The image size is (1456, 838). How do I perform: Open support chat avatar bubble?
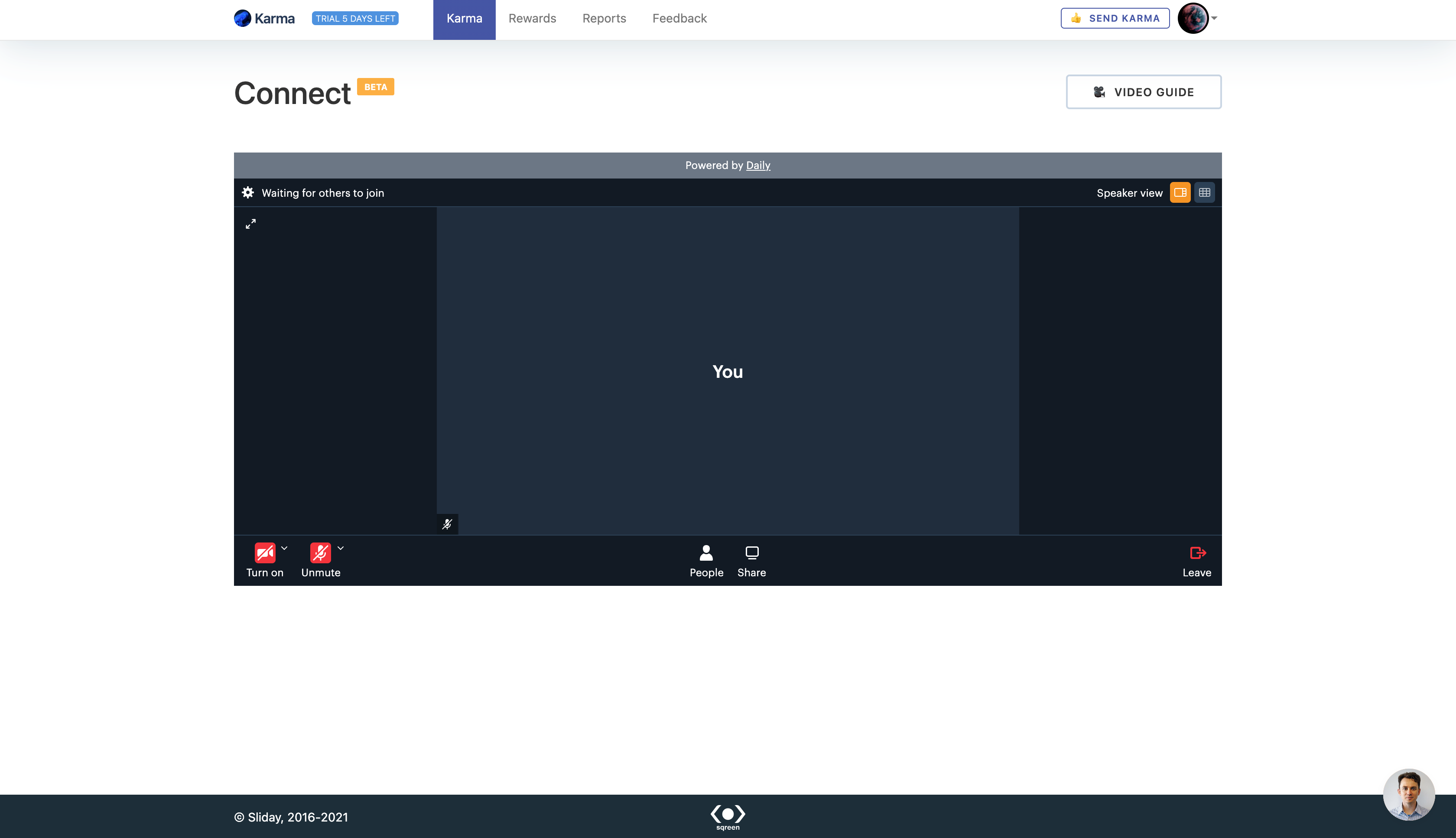1408,794
